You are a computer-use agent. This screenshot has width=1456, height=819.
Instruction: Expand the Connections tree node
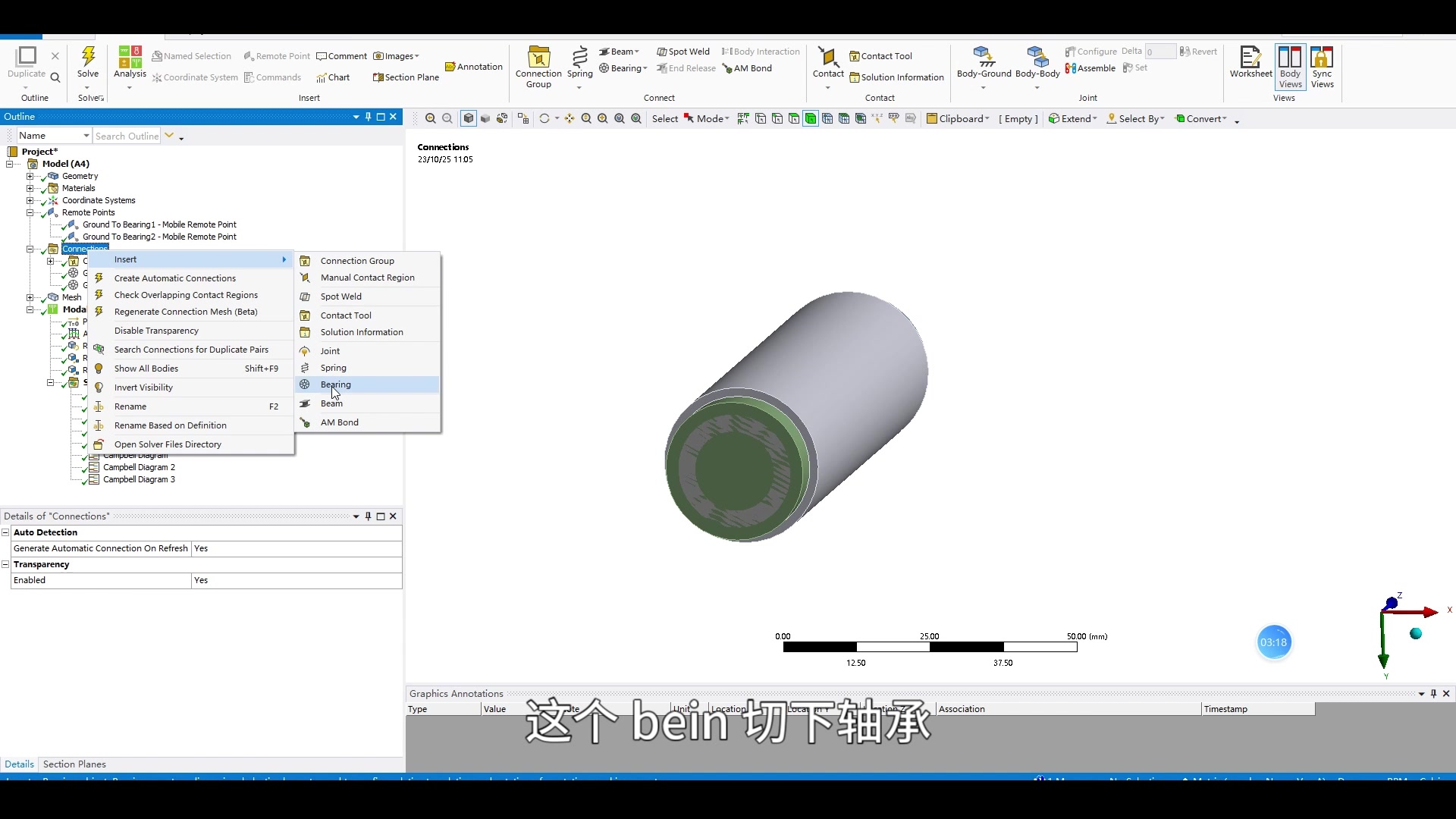tap(30, 249)
